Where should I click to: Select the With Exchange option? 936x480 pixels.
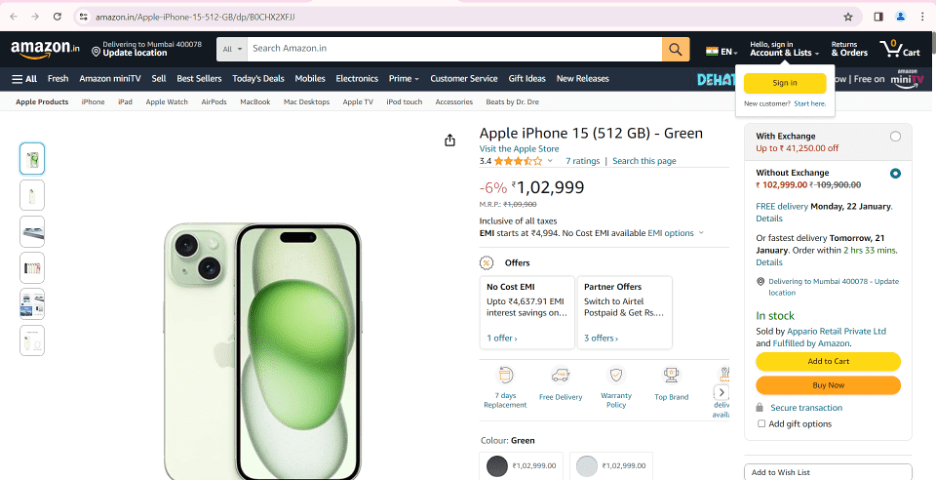895,136
